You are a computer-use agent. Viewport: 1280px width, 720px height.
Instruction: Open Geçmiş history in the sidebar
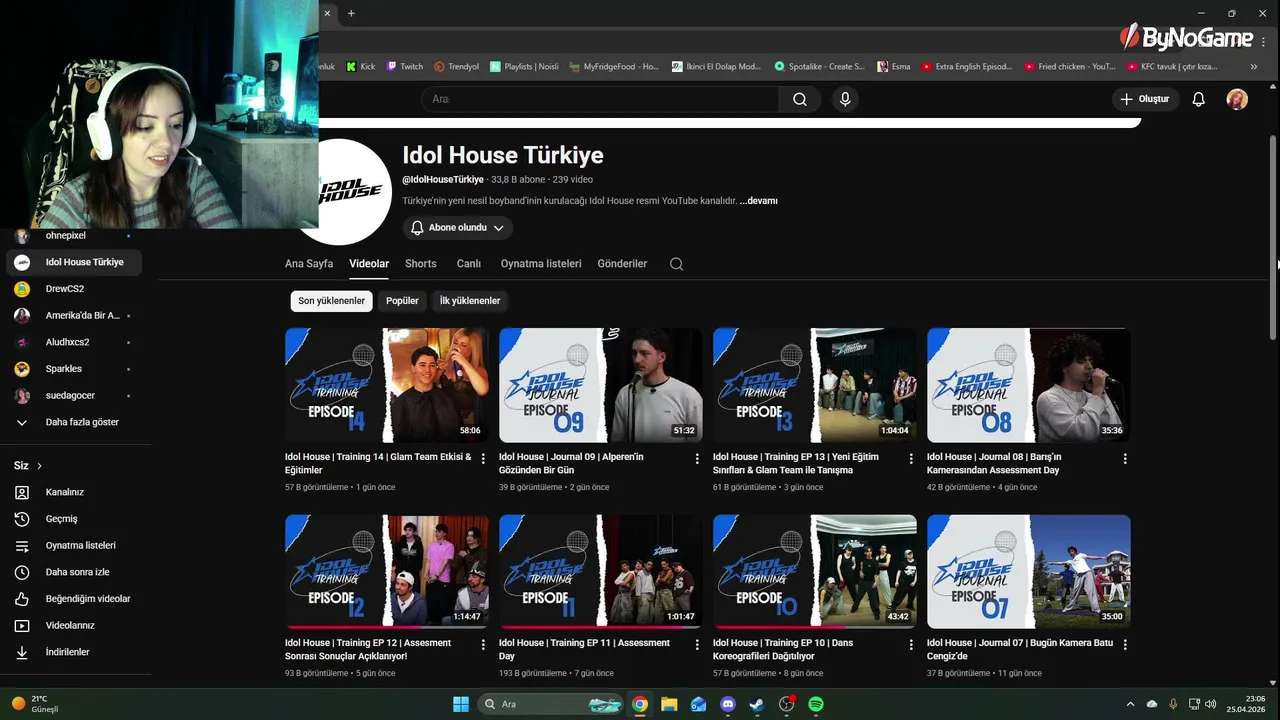[75, 519]
